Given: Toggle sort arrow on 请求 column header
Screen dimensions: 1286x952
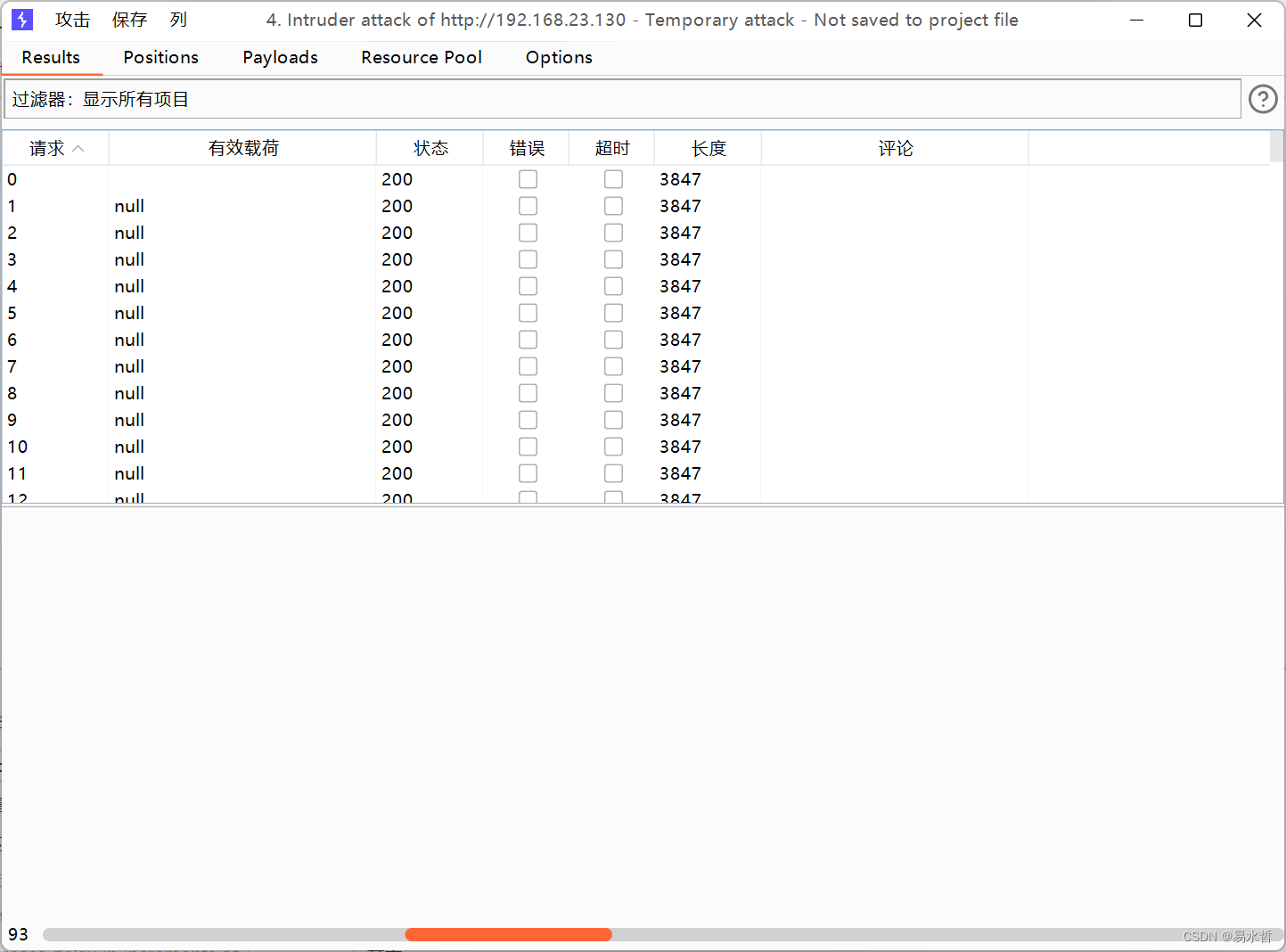Looking at the screenshot, I should click(78, 149).
